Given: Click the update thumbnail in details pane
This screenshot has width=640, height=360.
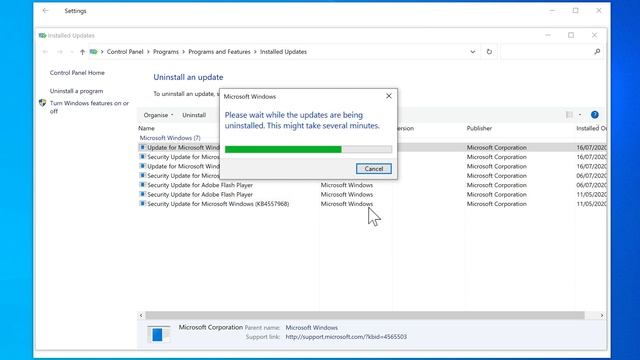Looking at the screenshot, I should click(x=158, y=335).
